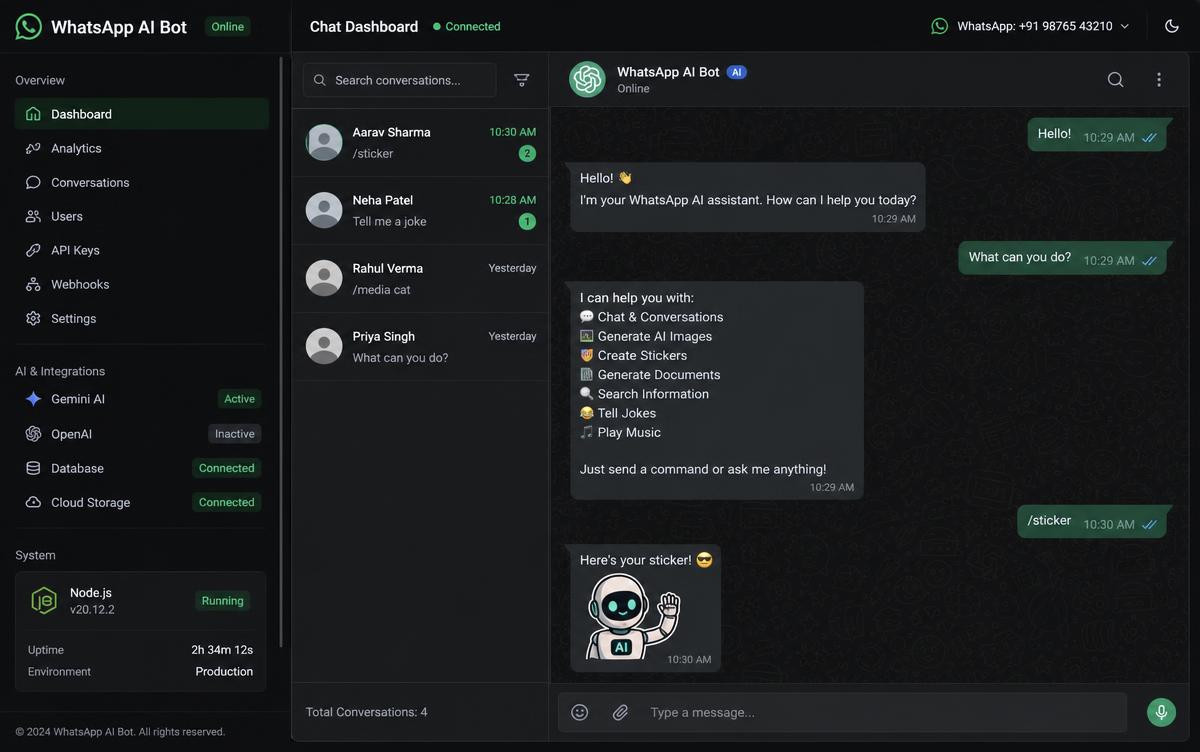The width and height of the screenshot is (1200, 752).
Task: Click the Node.js hexagon icon
Action: pyautogui.click(x=44, y=600)
